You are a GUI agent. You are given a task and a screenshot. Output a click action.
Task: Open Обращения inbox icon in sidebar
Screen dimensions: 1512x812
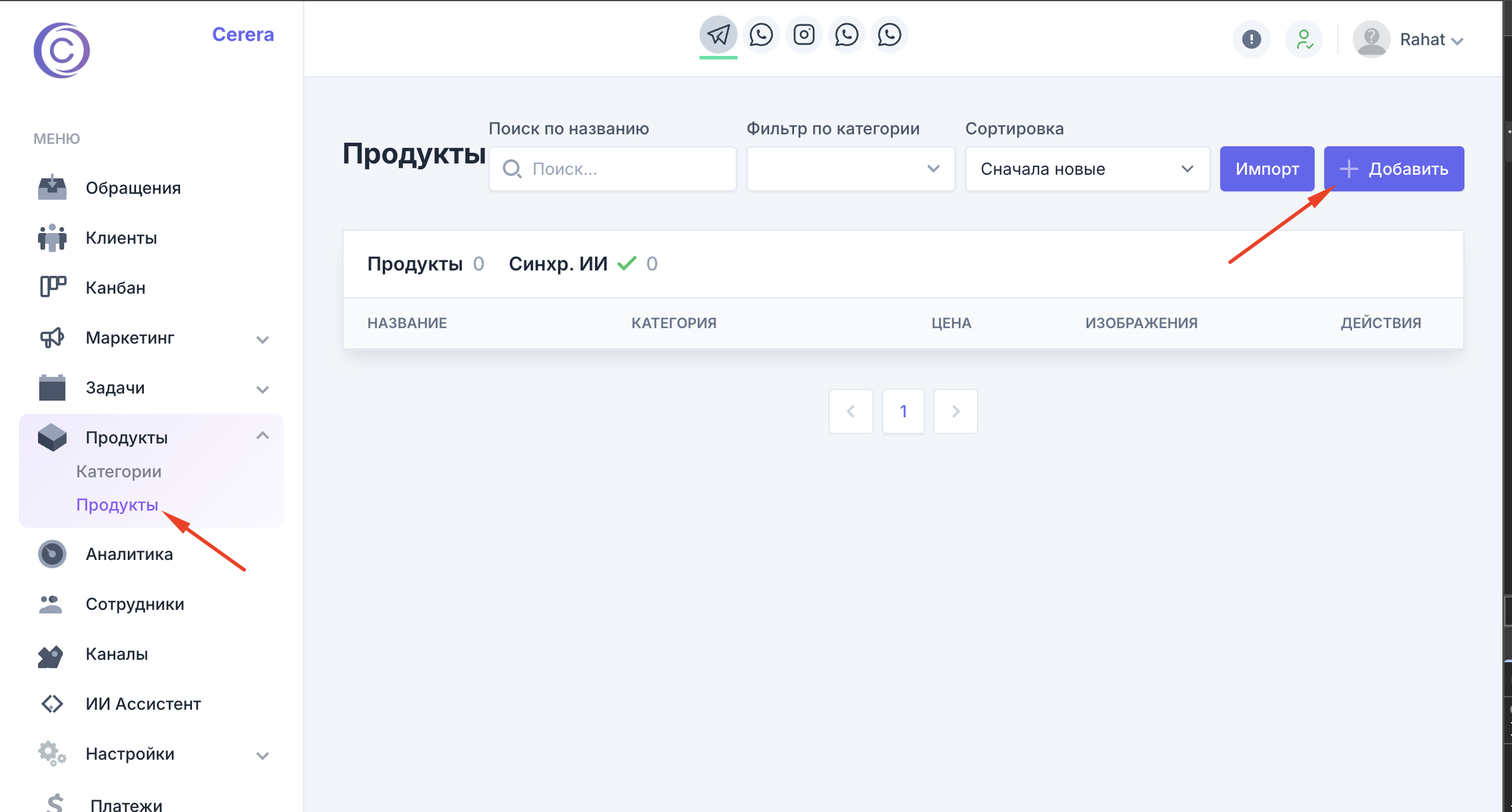point(52,188)
